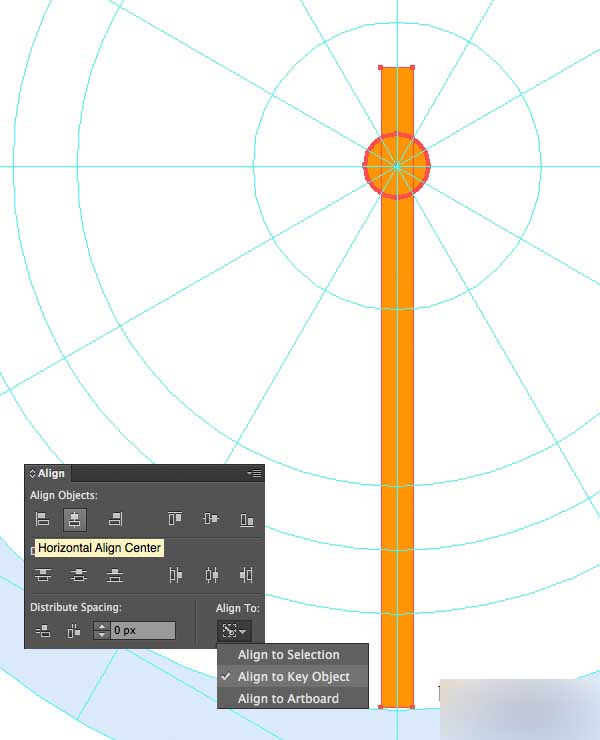Click the Horizontal Distribute Left icon
Screen dimensions: 600x740
click(175, 575)
